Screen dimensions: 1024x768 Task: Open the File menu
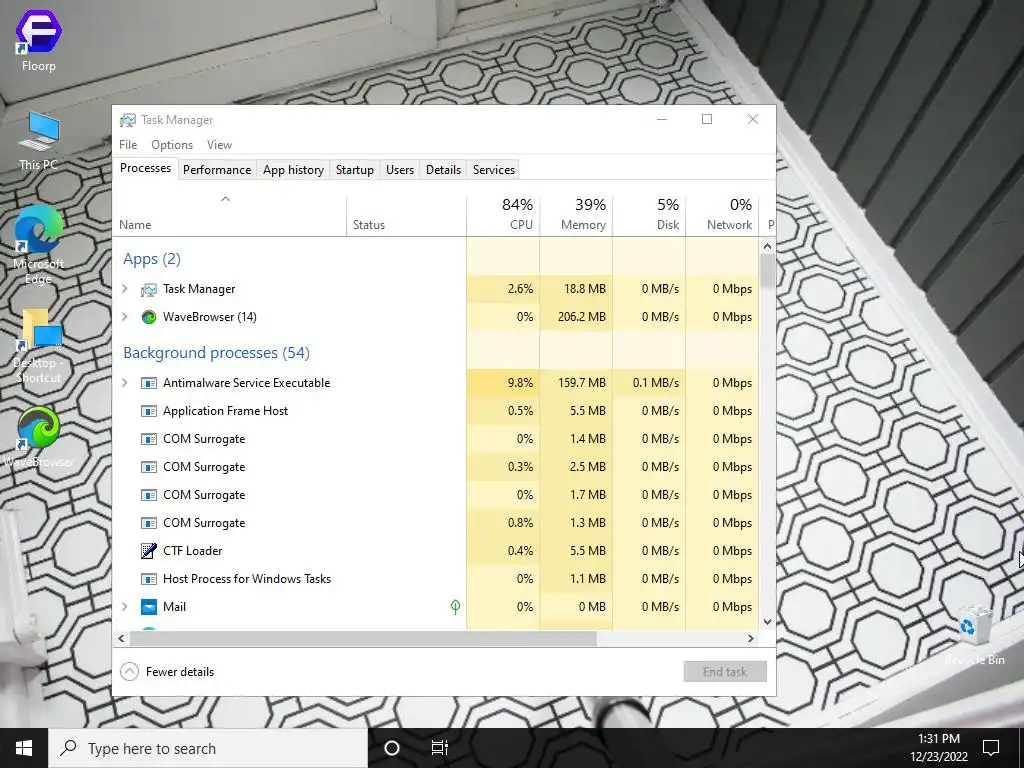tap(128, 145)
